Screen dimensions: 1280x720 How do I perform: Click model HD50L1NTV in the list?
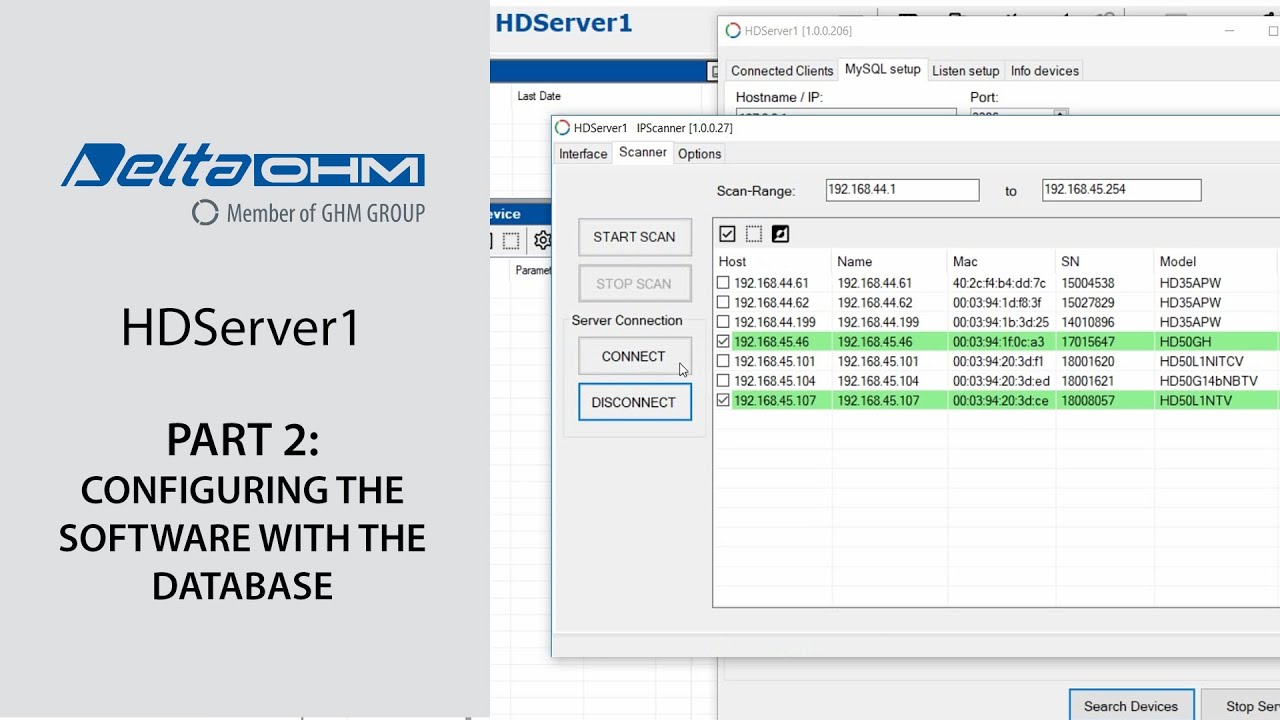1195,400
